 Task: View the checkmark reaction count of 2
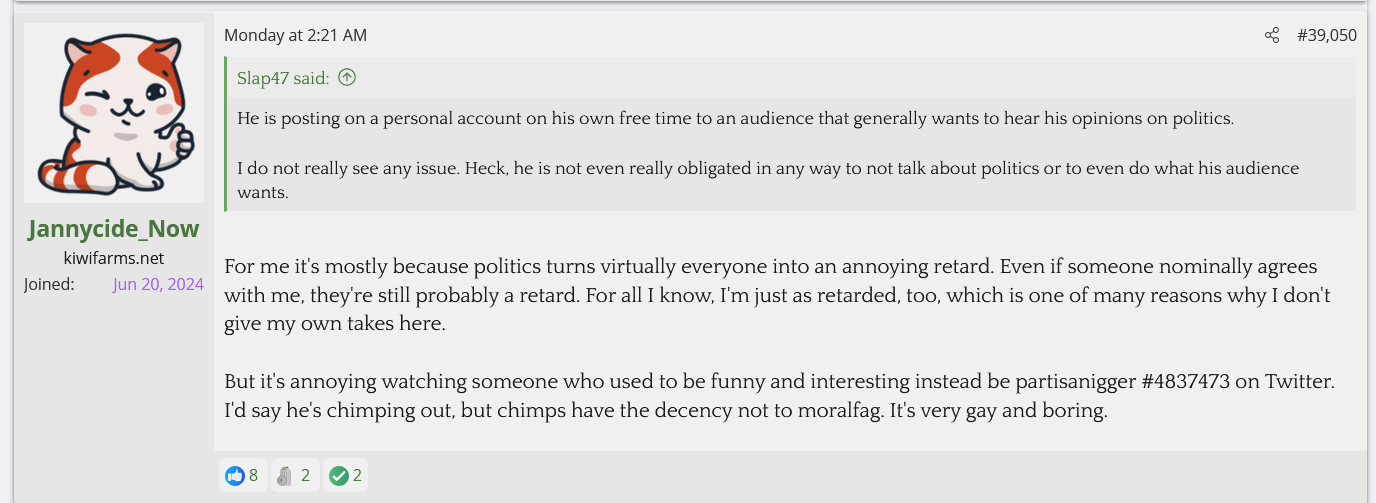[357, 475]
